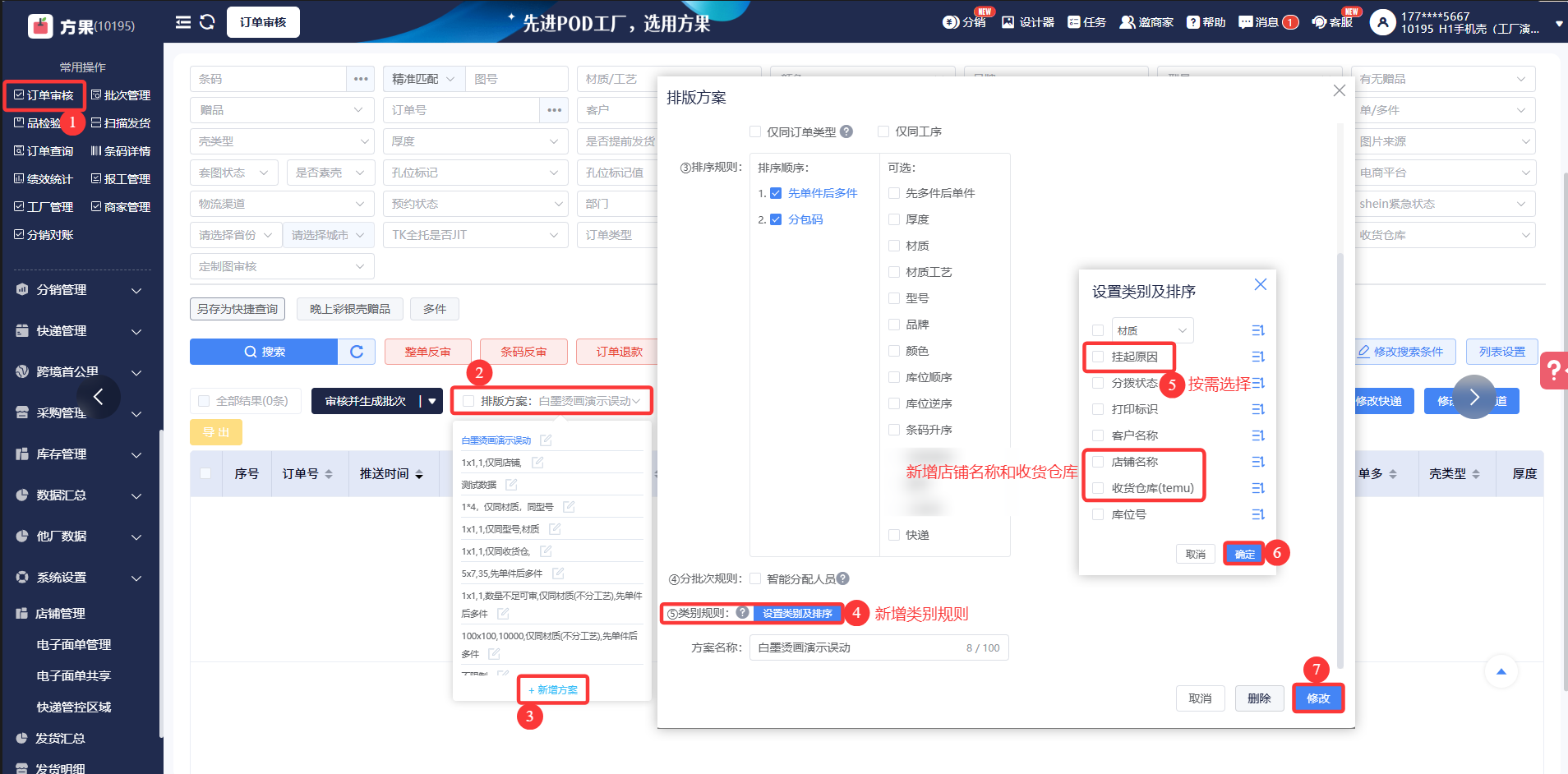The image size is (1568, 774).
Task: Uncheck 分包码 in sort order
Action: [776, 219]
